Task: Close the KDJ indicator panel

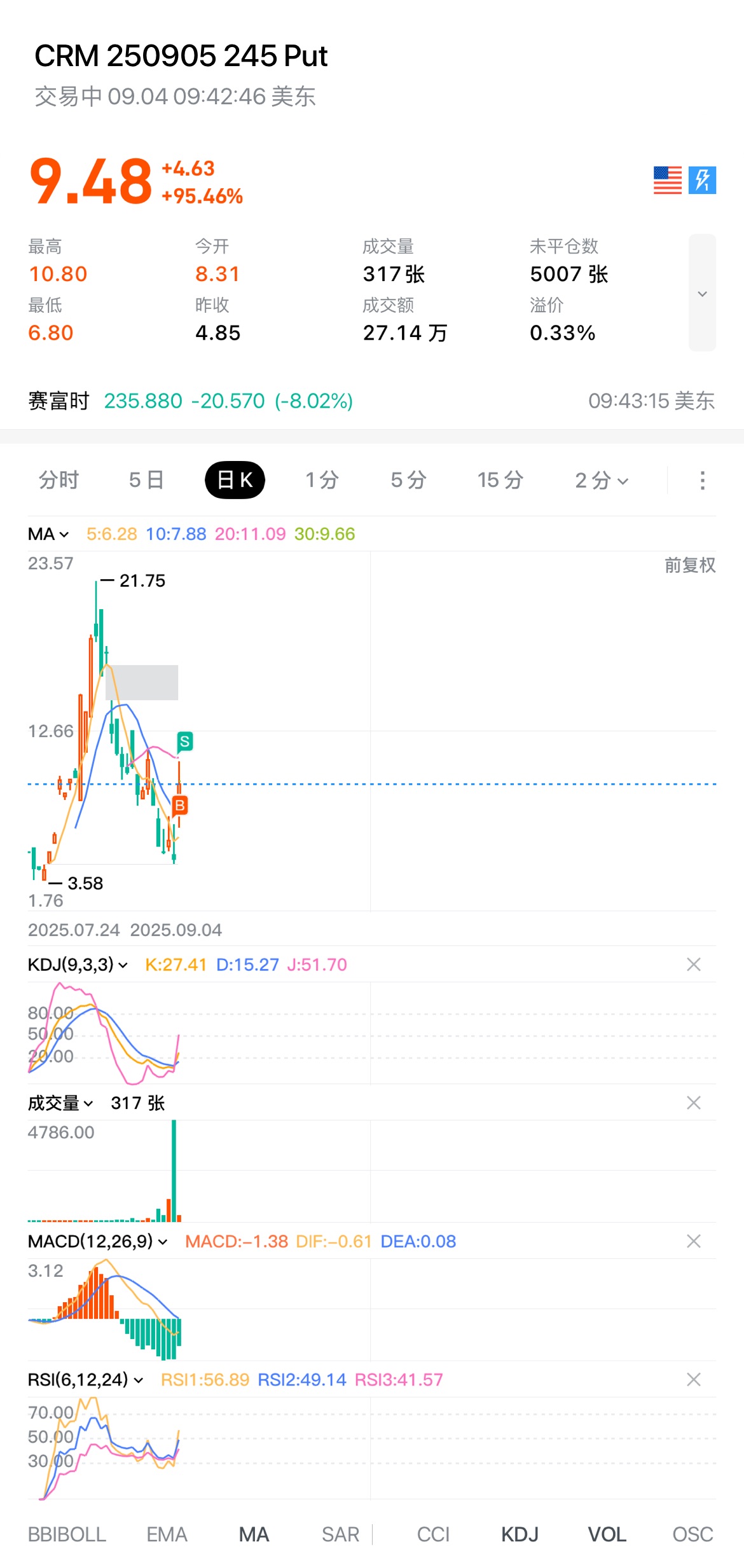Action: pos(693,965)
